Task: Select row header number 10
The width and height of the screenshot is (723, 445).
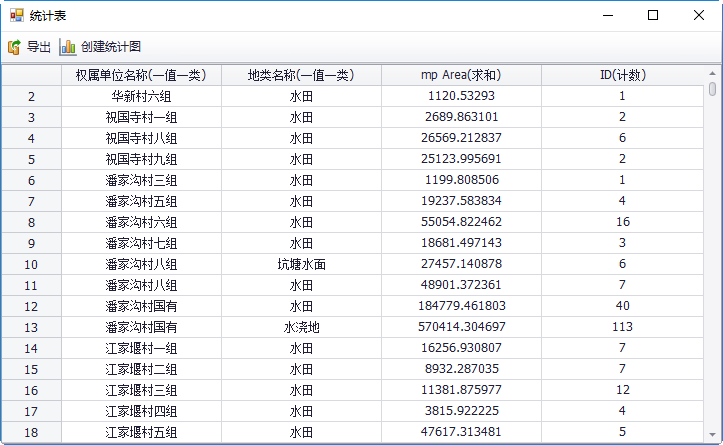Action: [31, 265]
